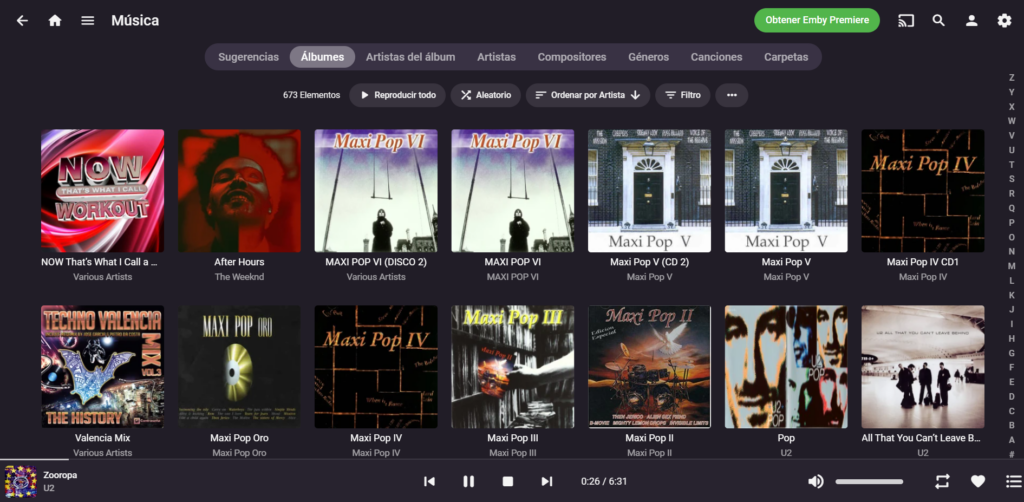The height and width of the screenshot is (502, 1024).
Task: Open All That You Can't Leave Behind cover
Action: [923, 367]
